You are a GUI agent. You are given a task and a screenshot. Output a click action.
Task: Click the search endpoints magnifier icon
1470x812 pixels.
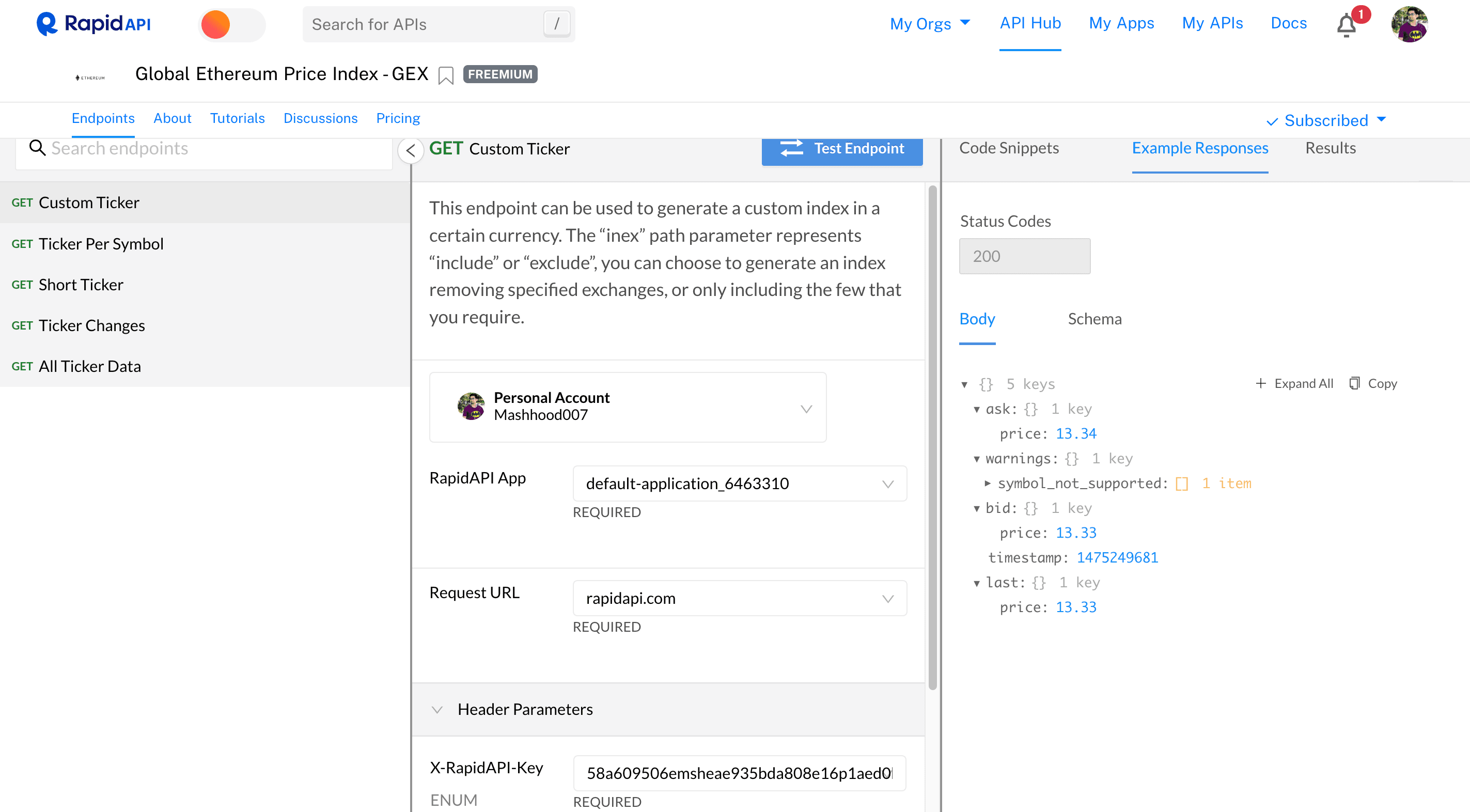38,148
